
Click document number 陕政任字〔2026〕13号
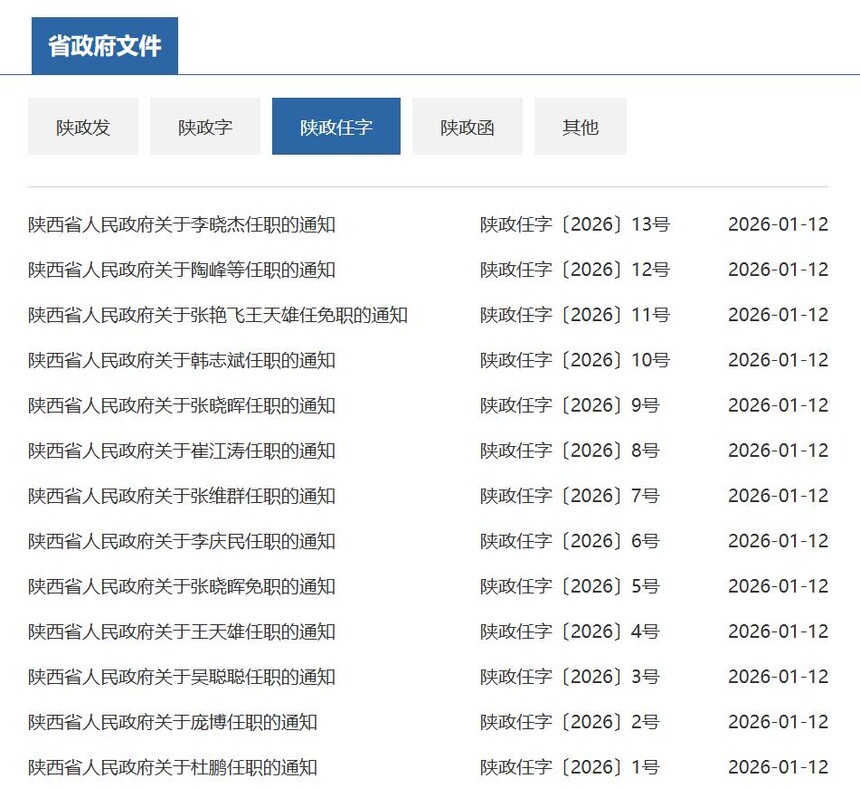[574, 224]
